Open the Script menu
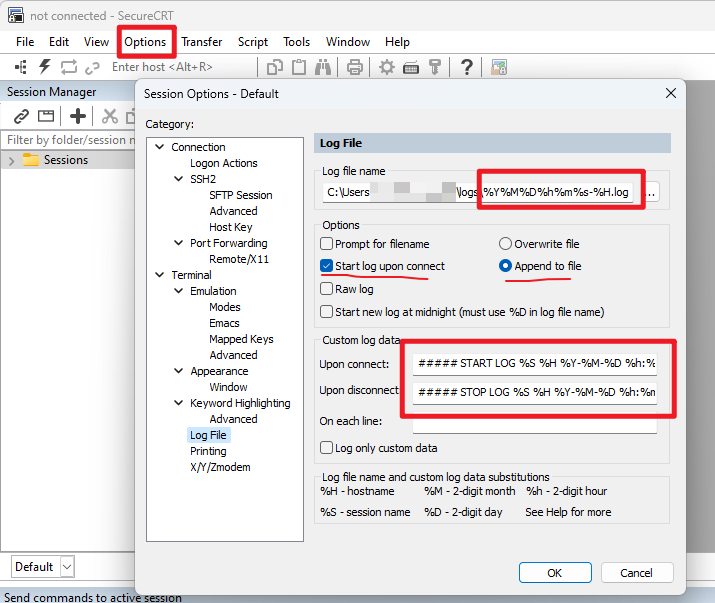This screenshot has width=715, height=603. [253, 42]
